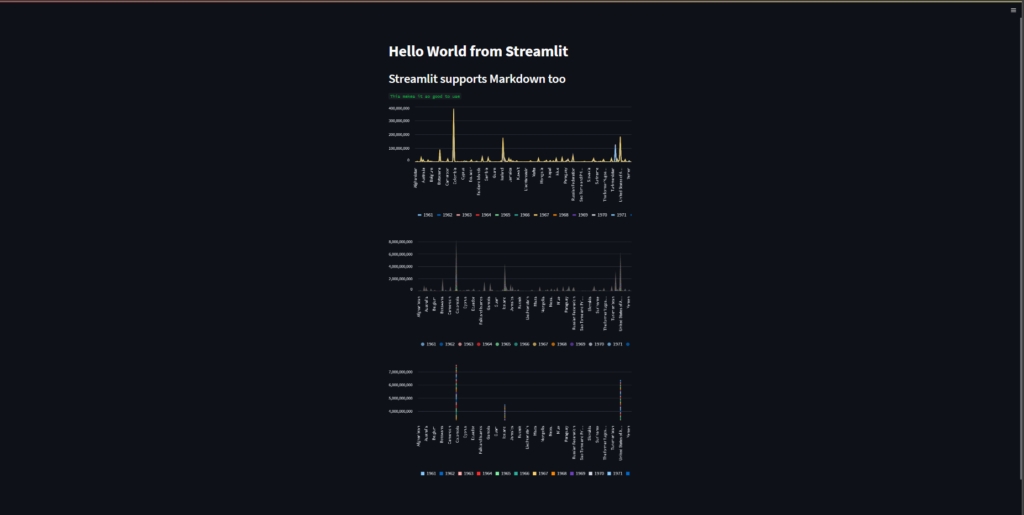The width and height of the screenshot is (1024, 515).
Task: Pick 1970 square in bar chart legend
Action: [x=591, y=473]
